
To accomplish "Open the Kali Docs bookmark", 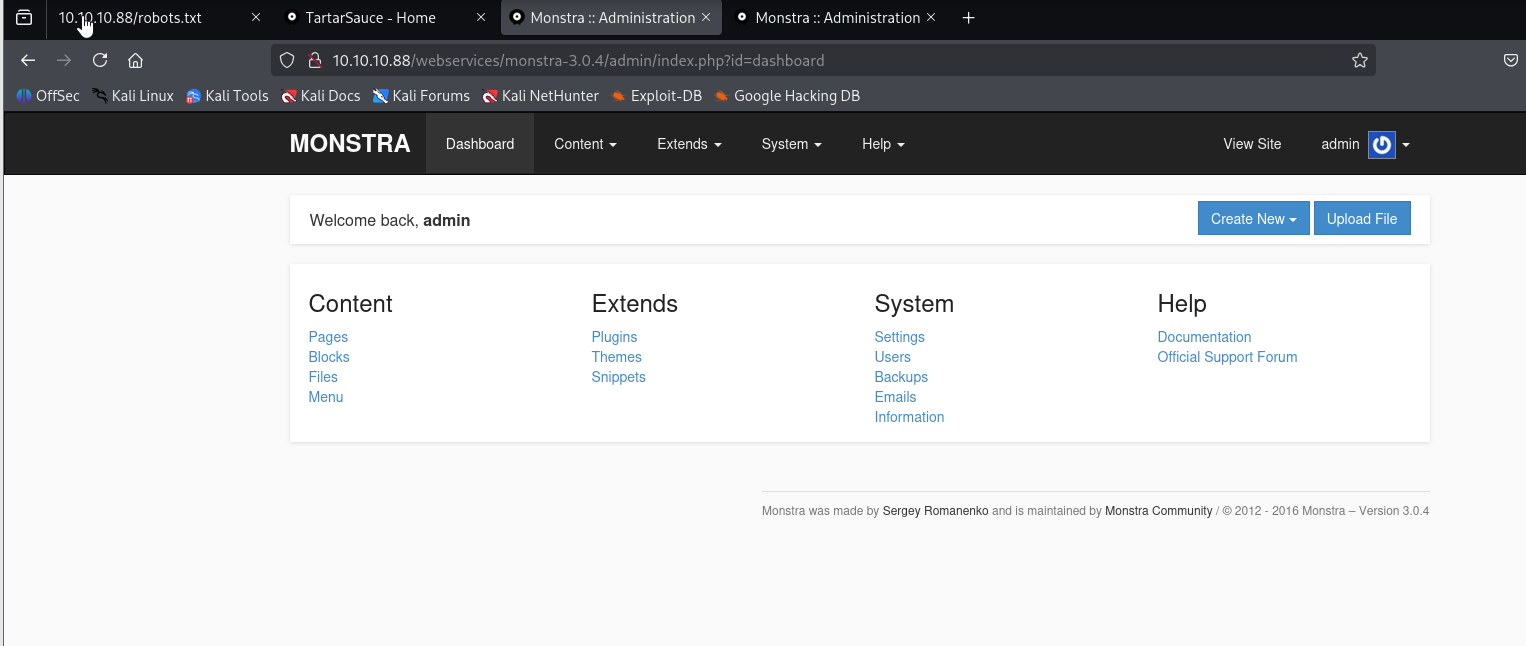I will click(x=321, y=96).
